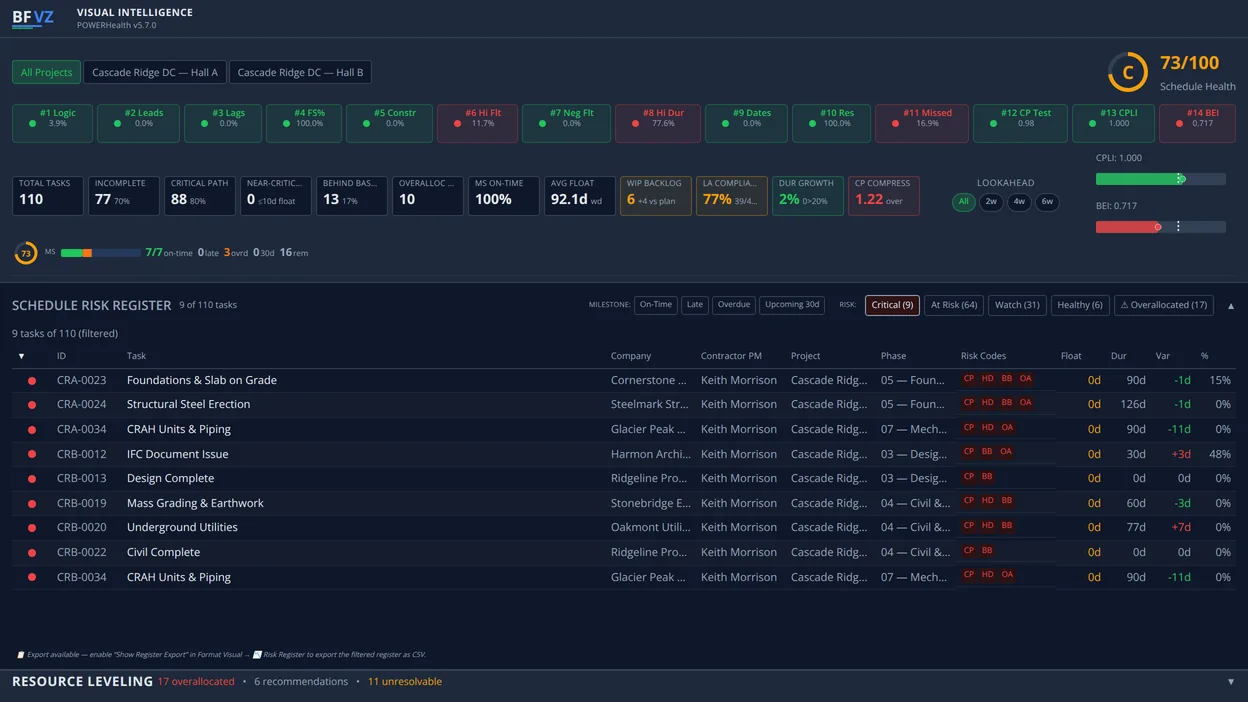Click the milestone MS progress bar

100,253
